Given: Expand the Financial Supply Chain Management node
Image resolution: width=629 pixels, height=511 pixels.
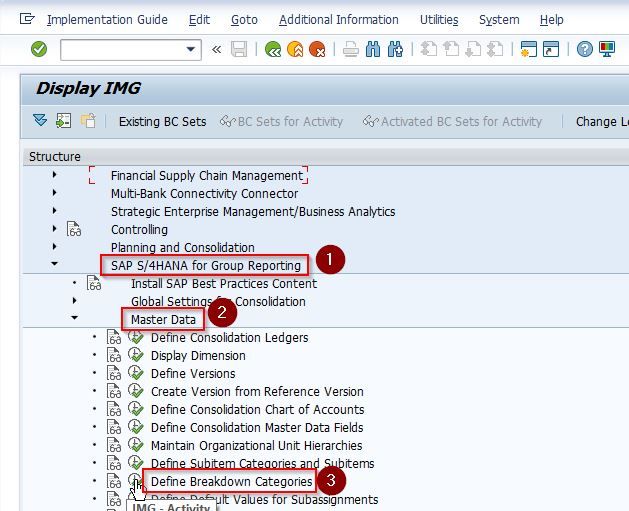Looking at the screenshot, I should 55,174.
